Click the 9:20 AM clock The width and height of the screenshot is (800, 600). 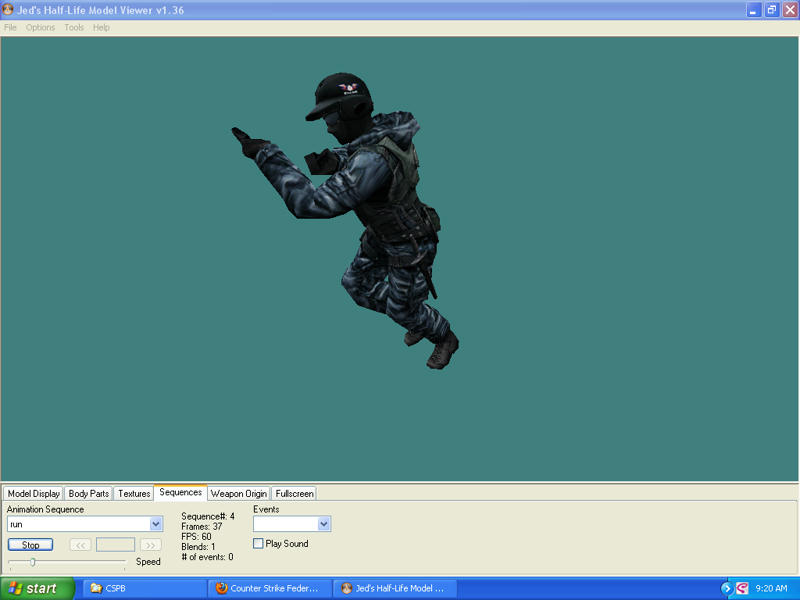771,588
